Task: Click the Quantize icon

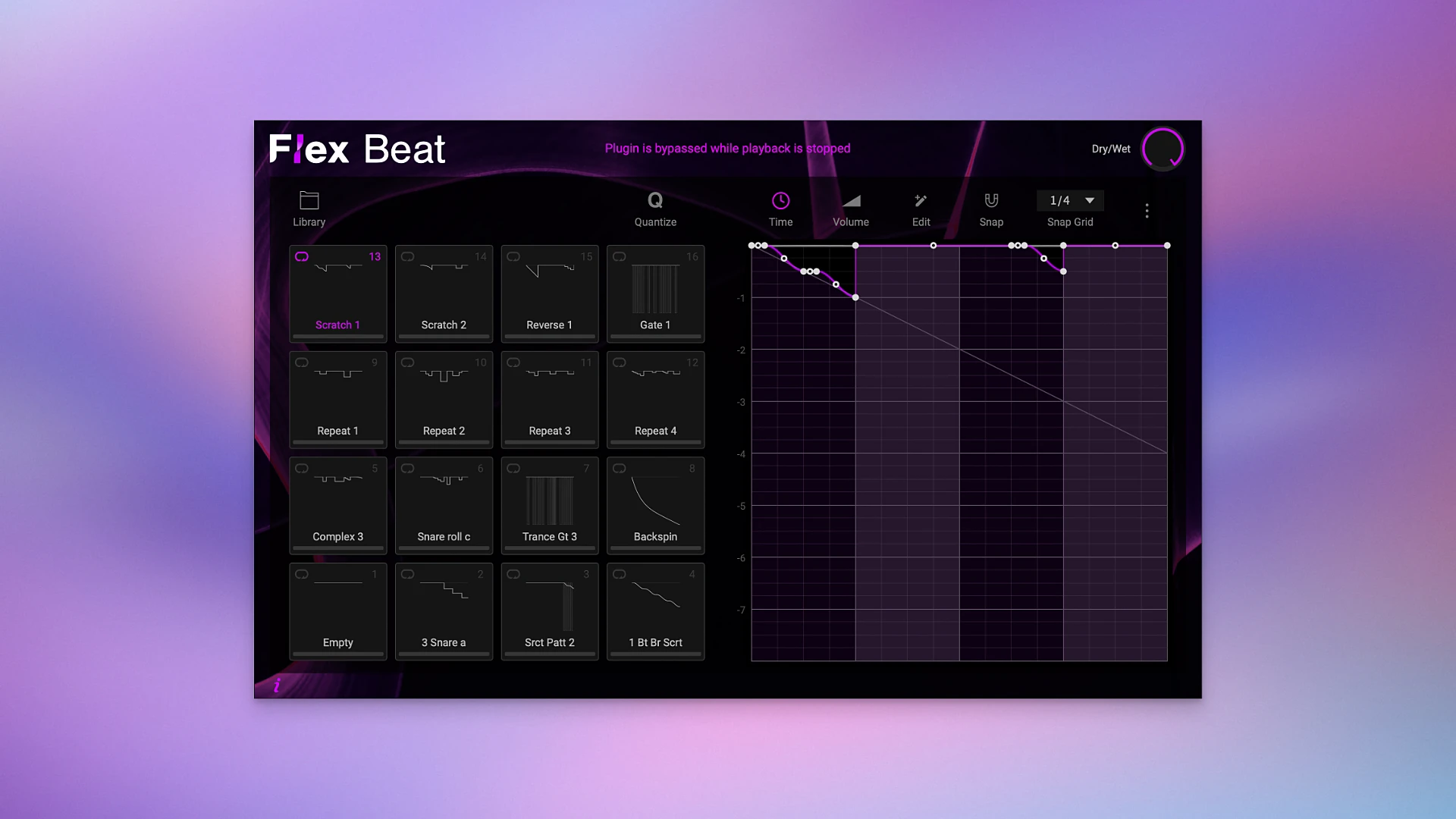Action: pos(654,200)
